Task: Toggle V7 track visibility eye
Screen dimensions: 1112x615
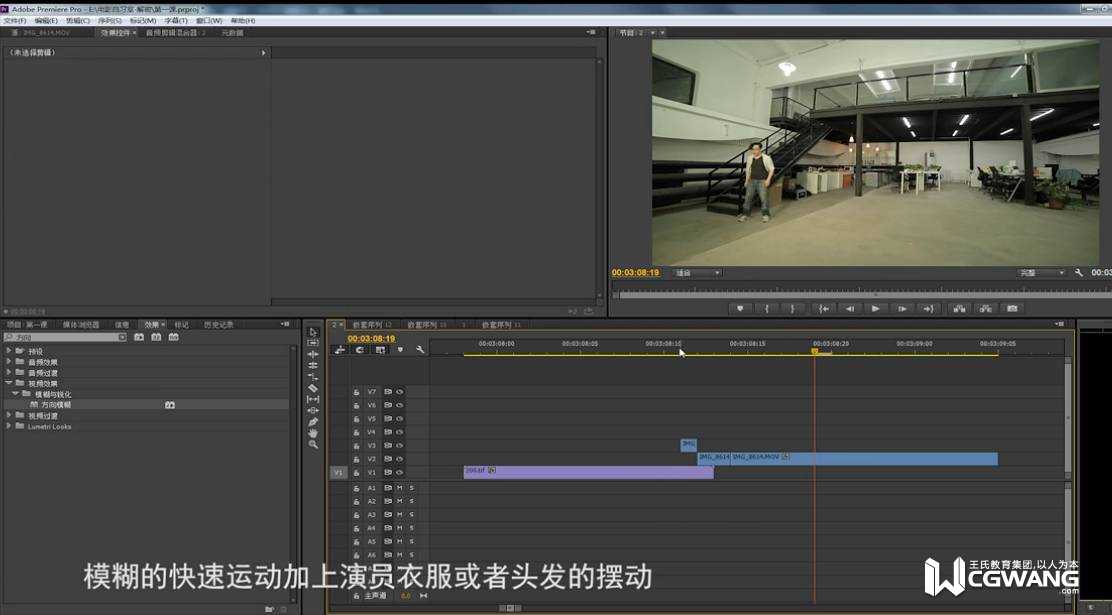Action: [400, 392]
